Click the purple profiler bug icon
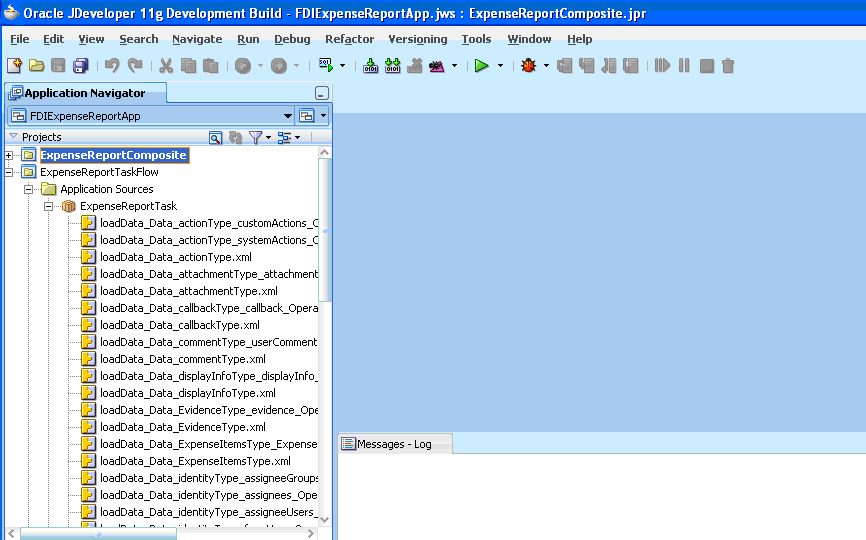866x540 pixels. coord(437,66)
